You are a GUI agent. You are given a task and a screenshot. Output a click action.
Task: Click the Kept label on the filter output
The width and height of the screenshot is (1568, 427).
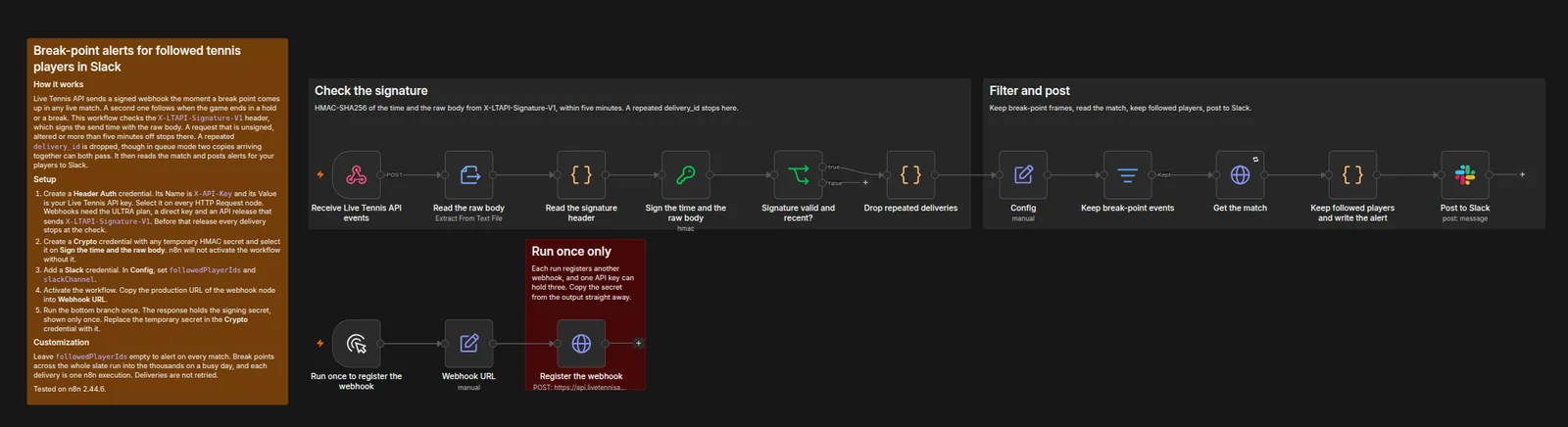click(1164, 175)
